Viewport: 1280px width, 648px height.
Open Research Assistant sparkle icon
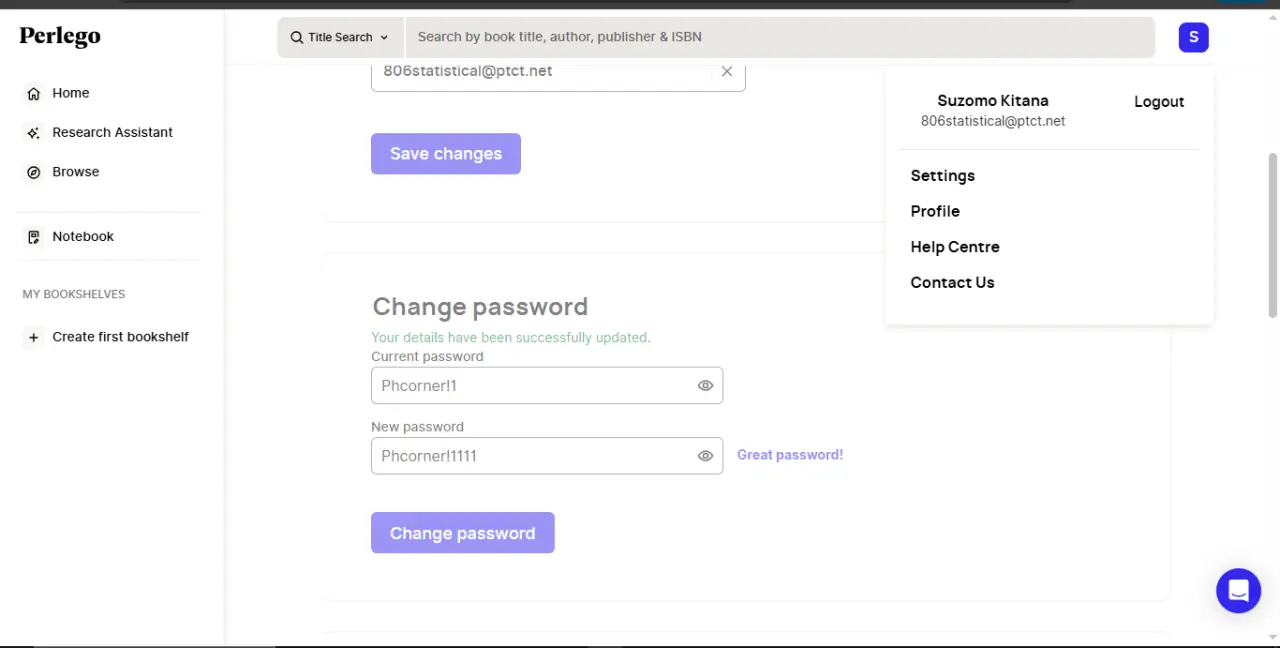(33, 133)
